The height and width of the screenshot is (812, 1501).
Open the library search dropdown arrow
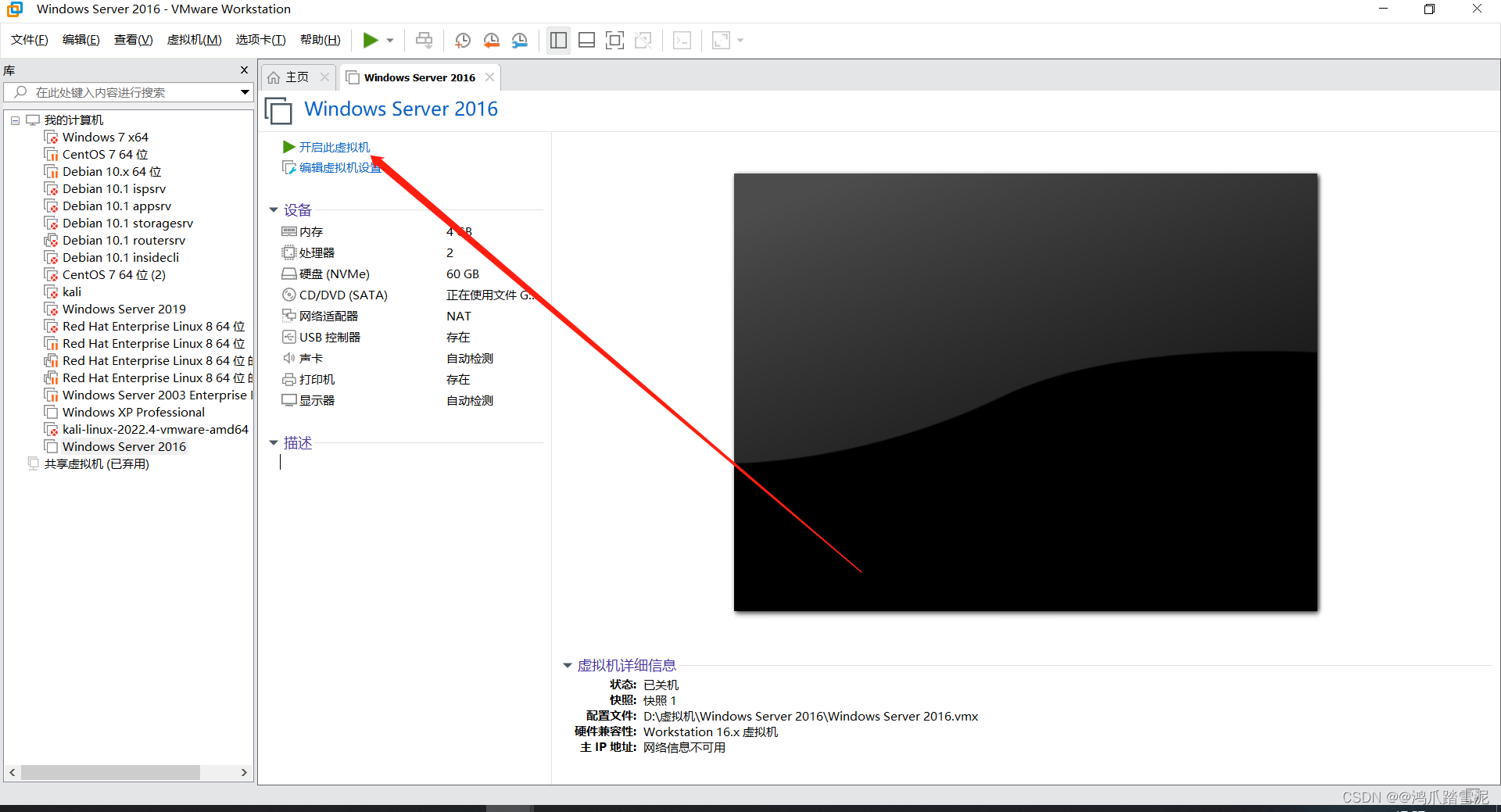[245, 92]
